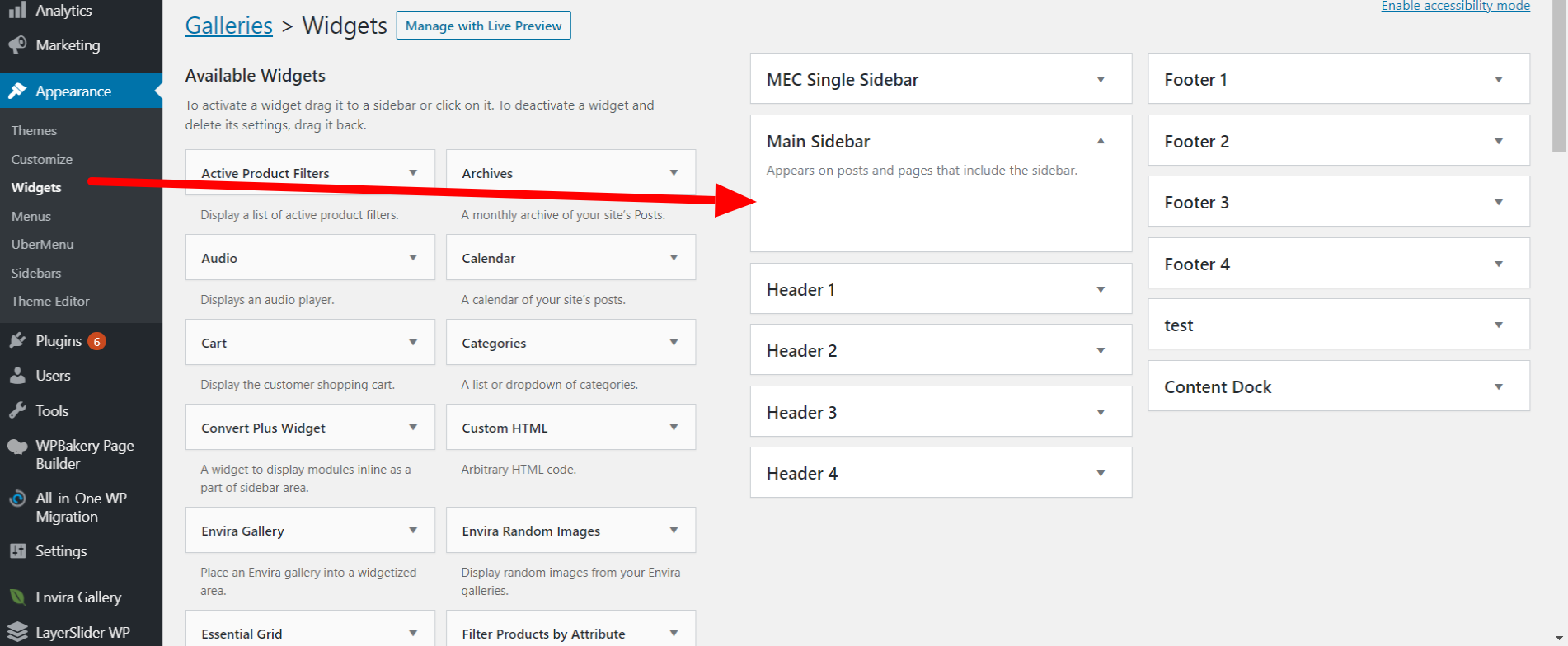Image resolution: width=1568 pixels, height=646 pixels.
Task: Click the Manage with Live Preview button
Action: (x=483, y=26)
